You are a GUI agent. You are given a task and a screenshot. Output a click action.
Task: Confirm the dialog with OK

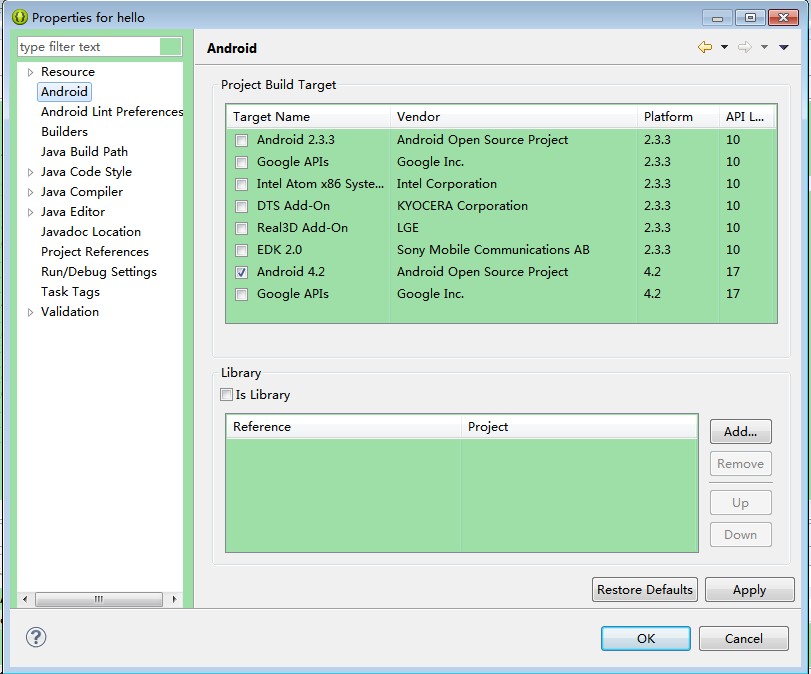[x=645, y=638]
